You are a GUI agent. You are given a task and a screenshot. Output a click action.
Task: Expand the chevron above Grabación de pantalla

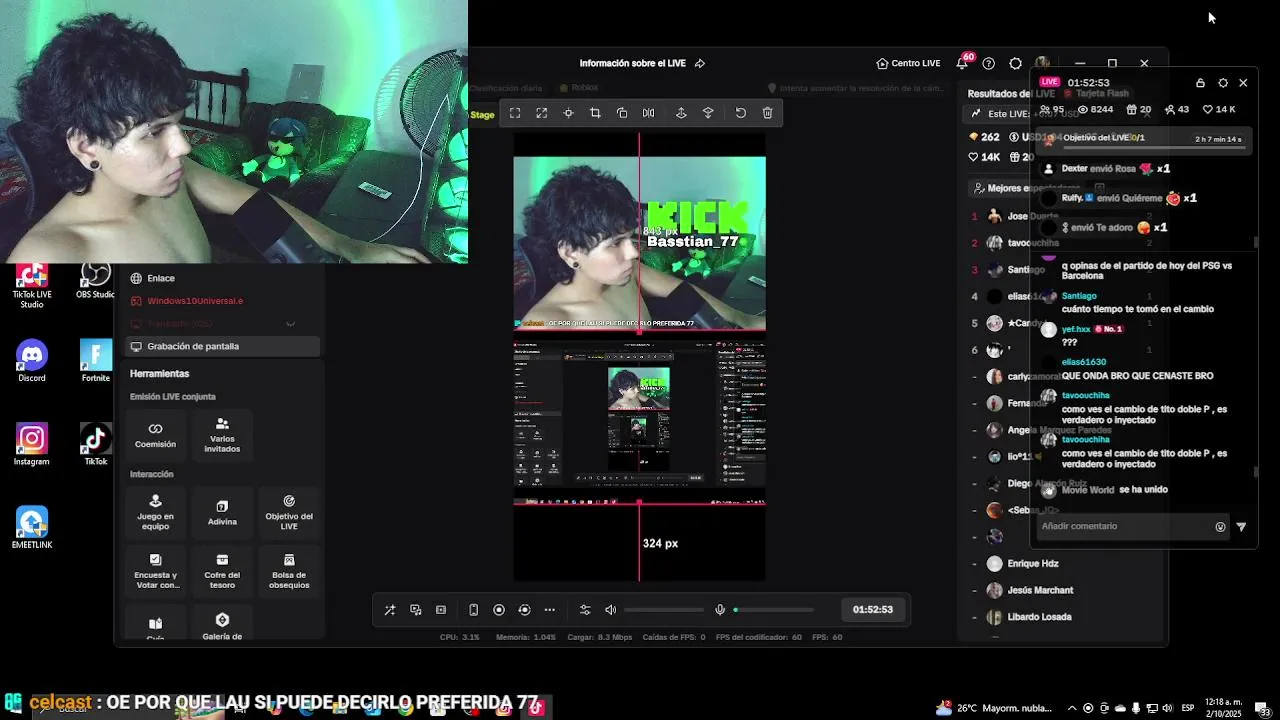click(x=291, y=324)
